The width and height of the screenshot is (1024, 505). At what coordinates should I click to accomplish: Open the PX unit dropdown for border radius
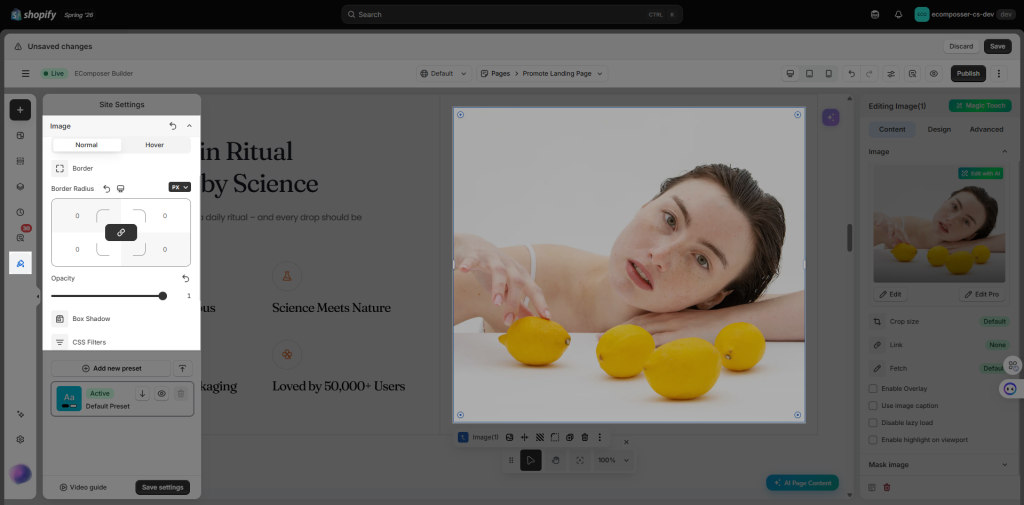coord(180,187)
